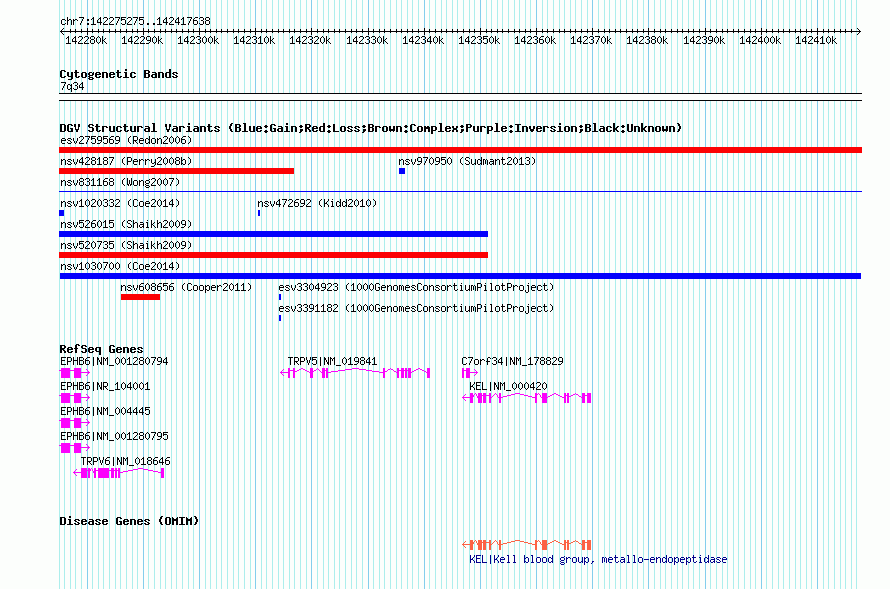
Task: Click the nsv1030700 (Coe2014) label
Action: click(120, 266)
